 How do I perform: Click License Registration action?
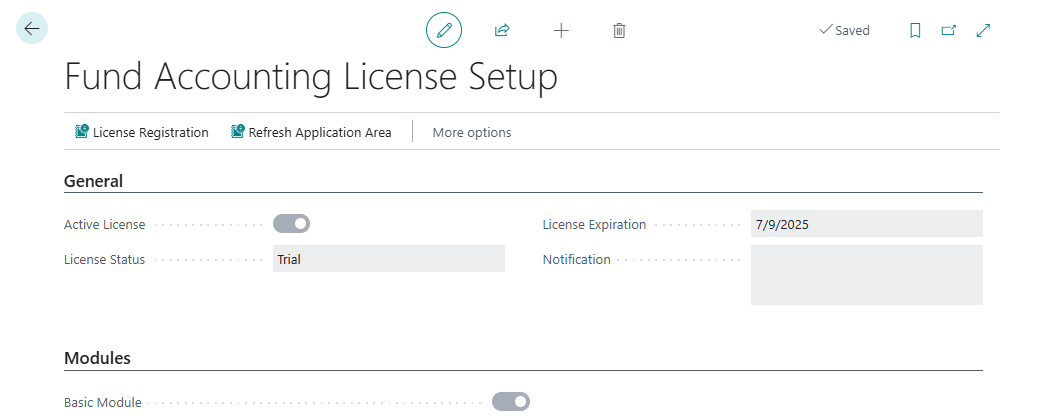coord(141,132)
